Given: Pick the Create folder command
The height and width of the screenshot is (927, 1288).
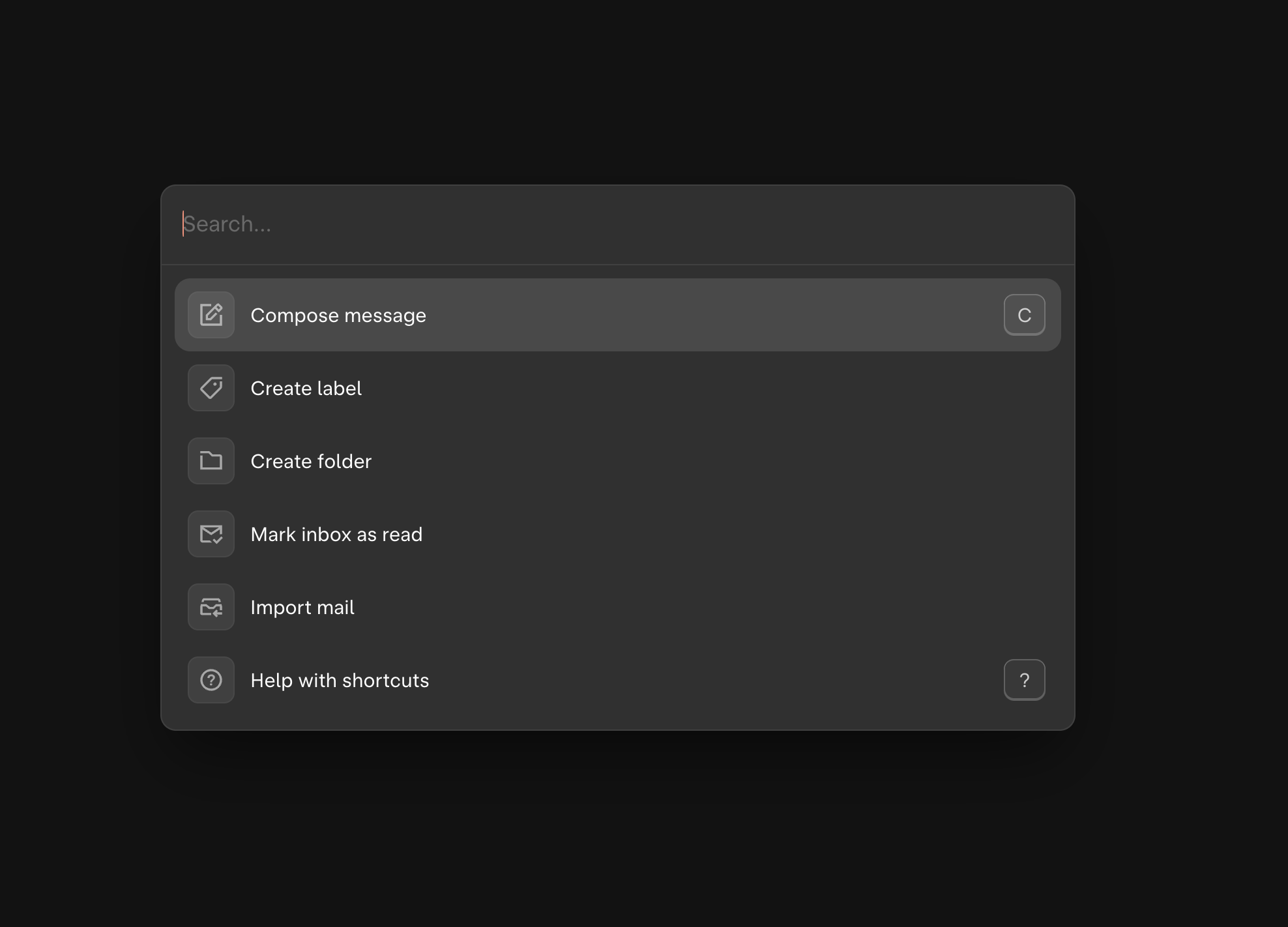Looking at the screenshot, I should (x=617, y=461).
